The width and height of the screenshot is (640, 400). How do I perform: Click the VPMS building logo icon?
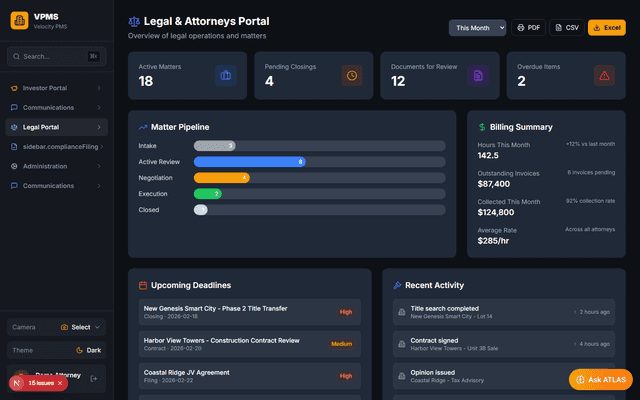[x=20, y=20]
